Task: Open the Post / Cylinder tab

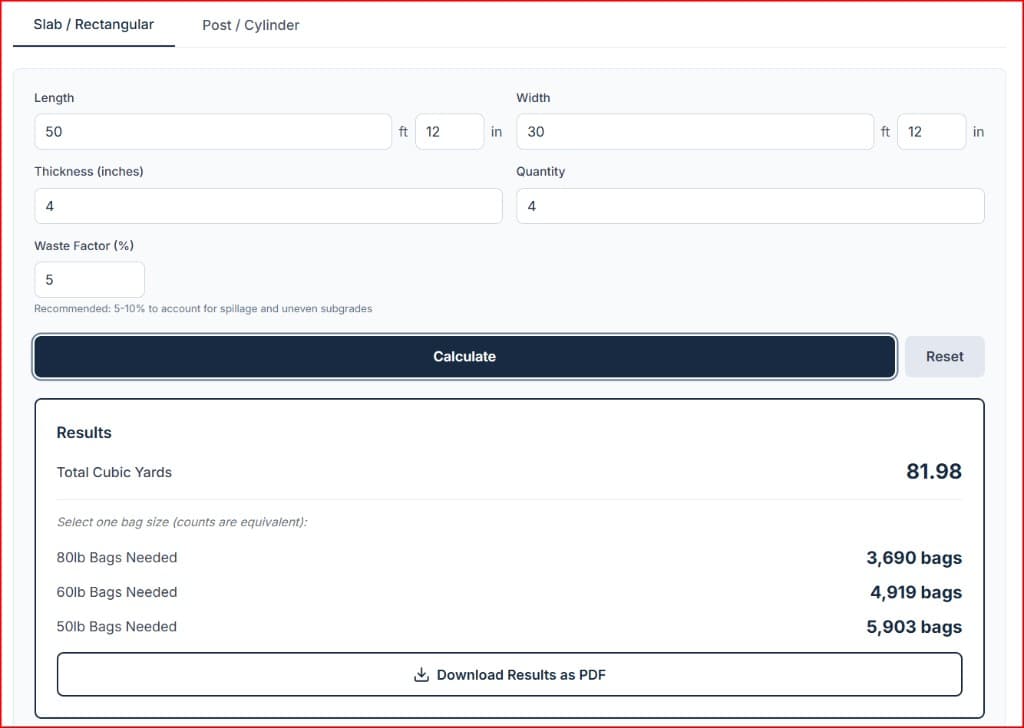Action: (x=251, y=25)
